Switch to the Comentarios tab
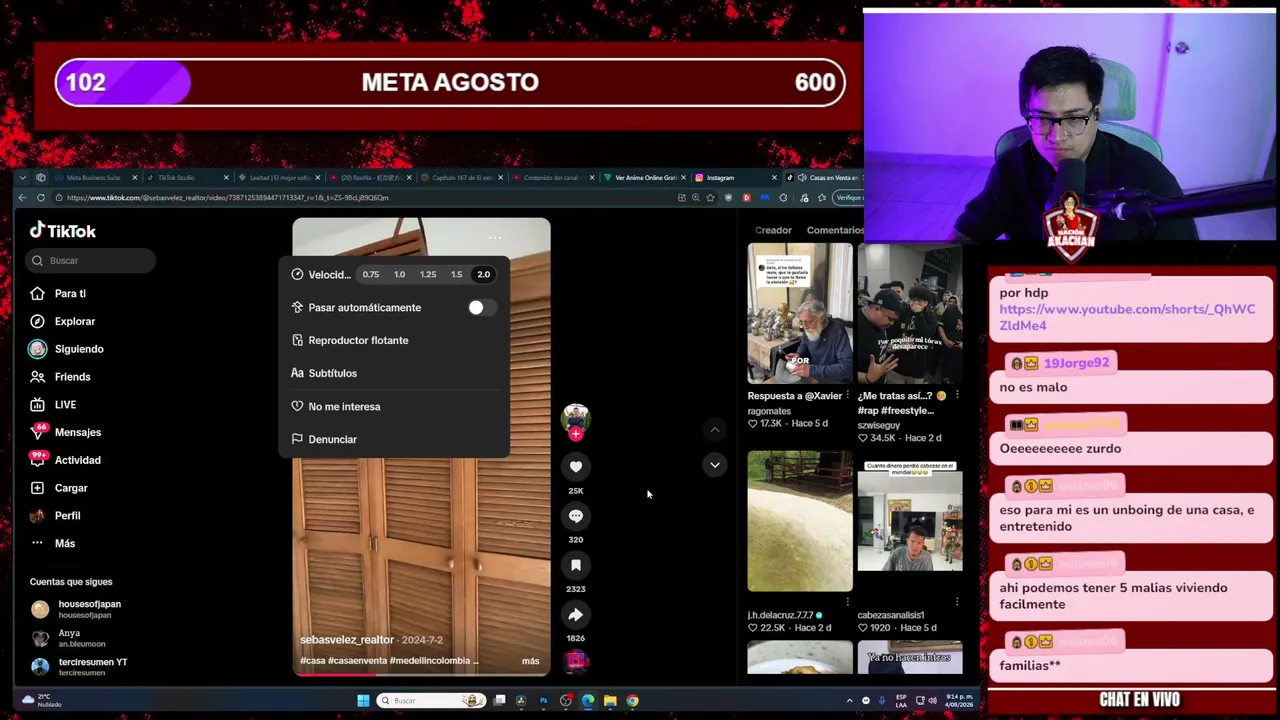Viewport: 1280px width, 720px height. [x=835, y=231]
